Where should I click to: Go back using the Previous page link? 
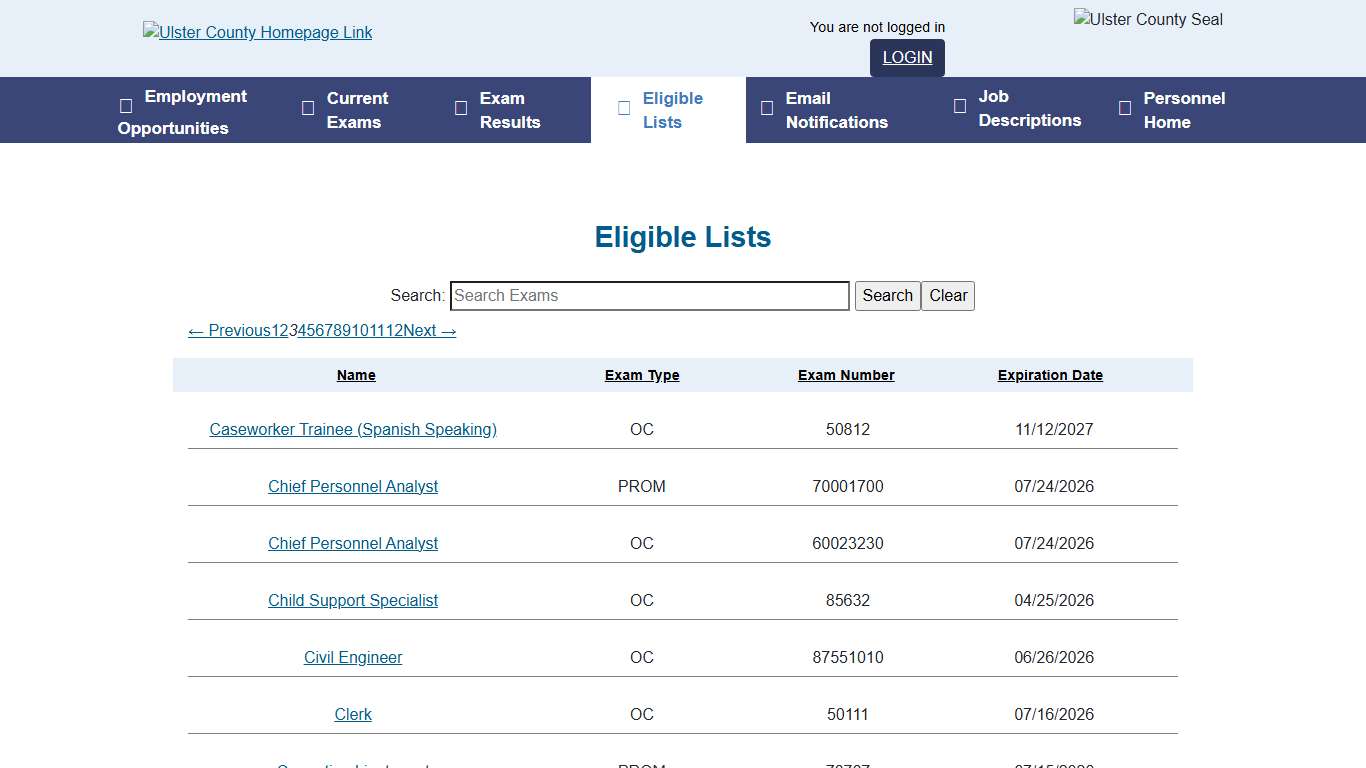[229, 331]
